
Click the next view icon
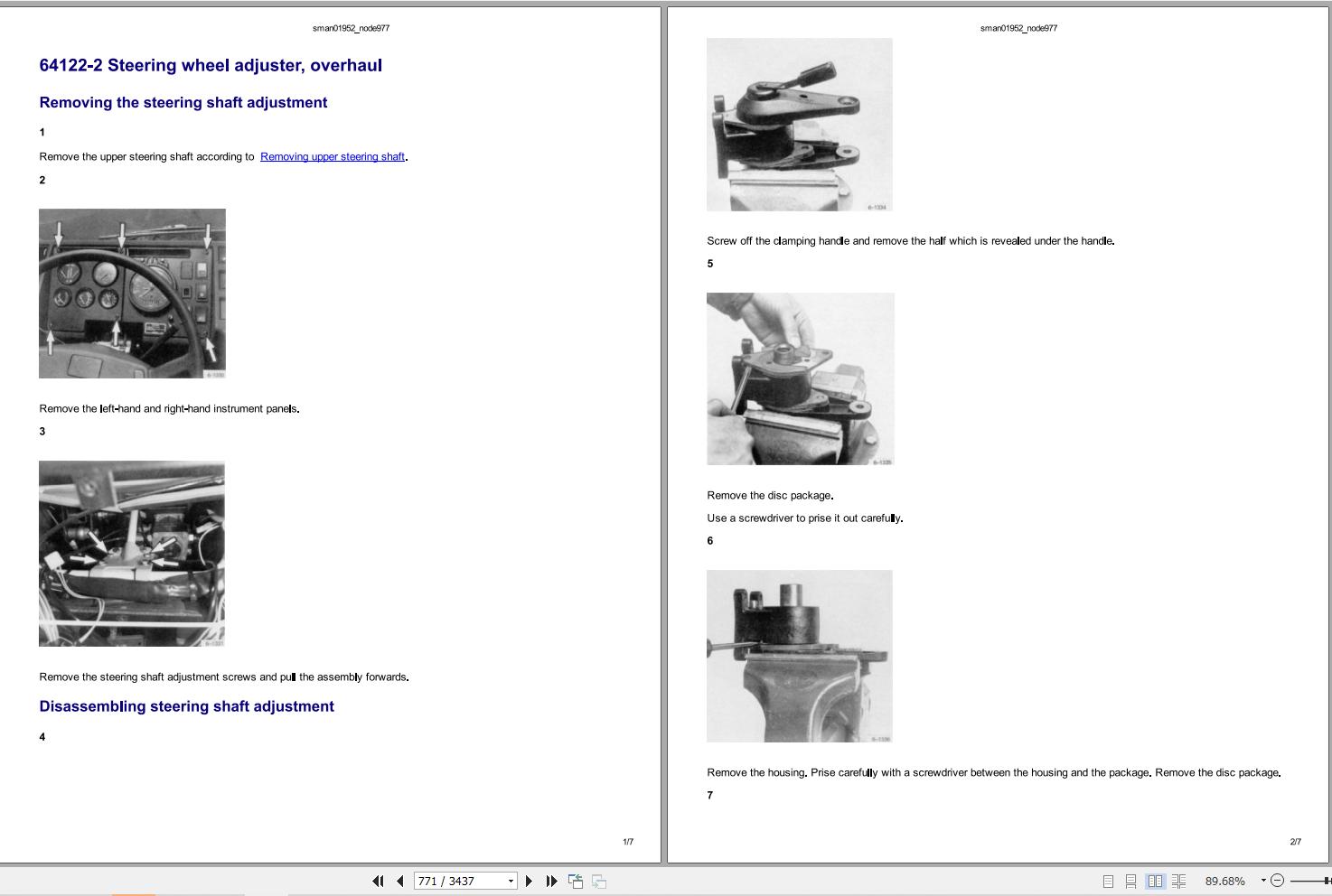click(598, 881)
